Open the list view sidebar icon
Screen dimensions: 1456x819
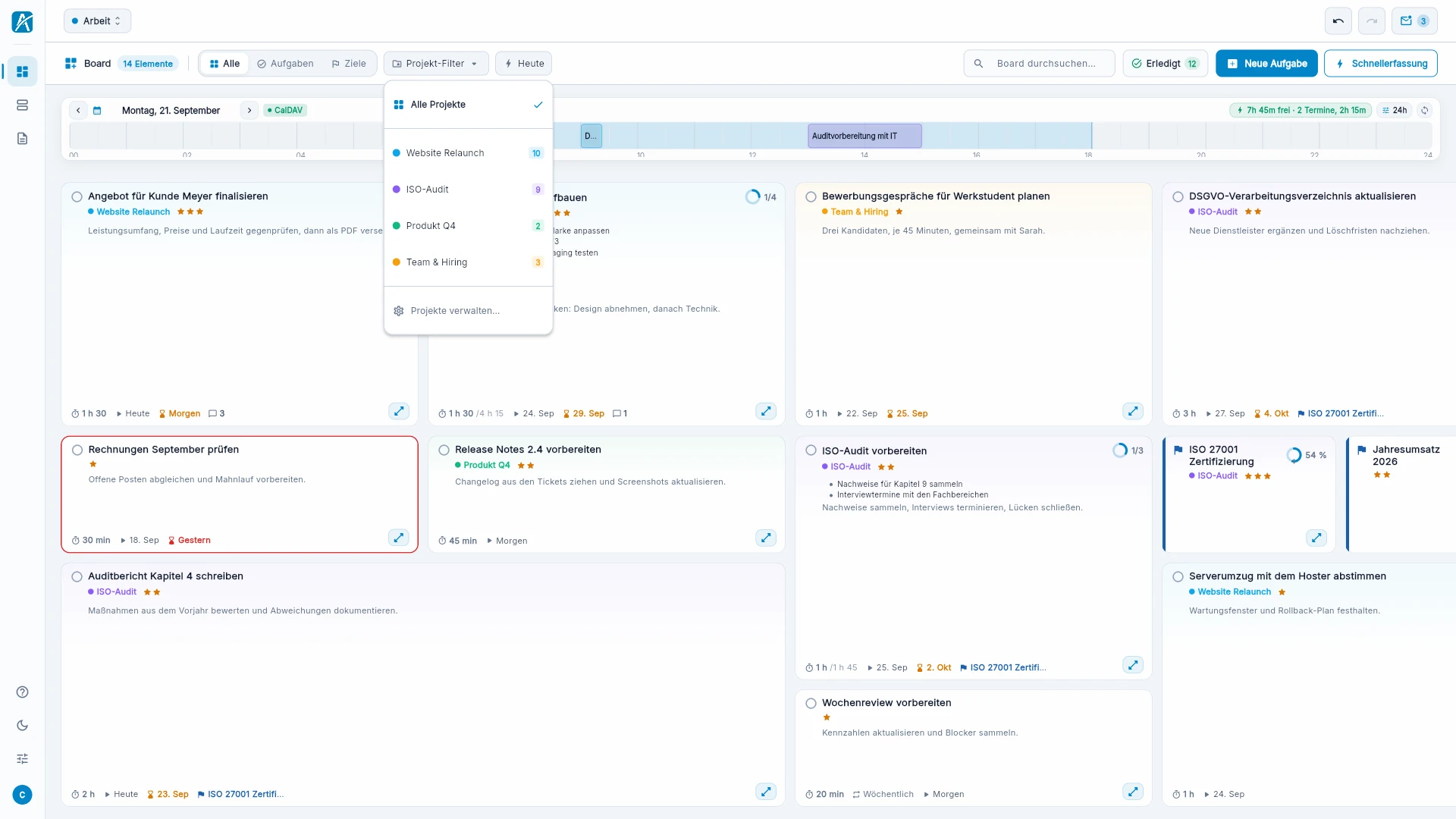pyautogui.click(x=22, y=105)
